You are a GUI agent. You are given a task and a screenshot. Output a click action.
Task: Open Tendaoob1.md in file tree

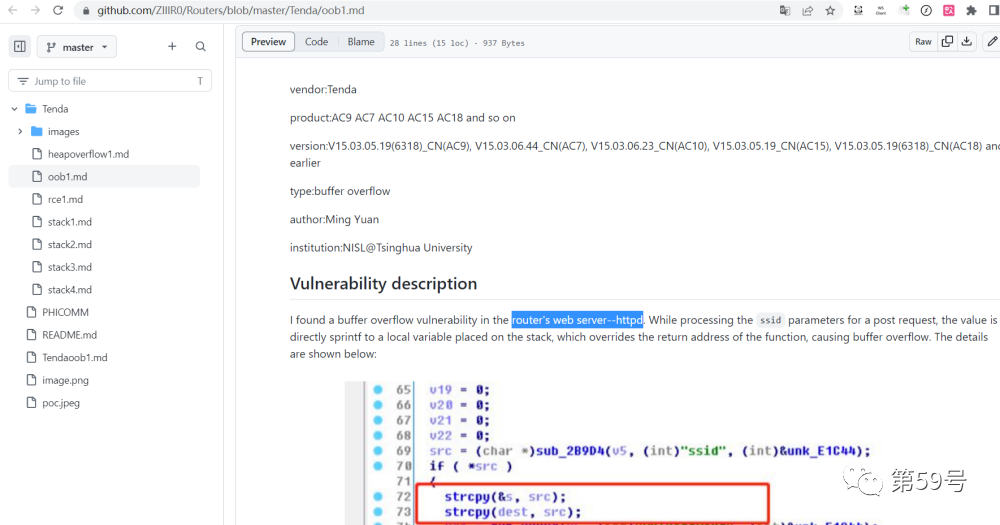[75, 358]
